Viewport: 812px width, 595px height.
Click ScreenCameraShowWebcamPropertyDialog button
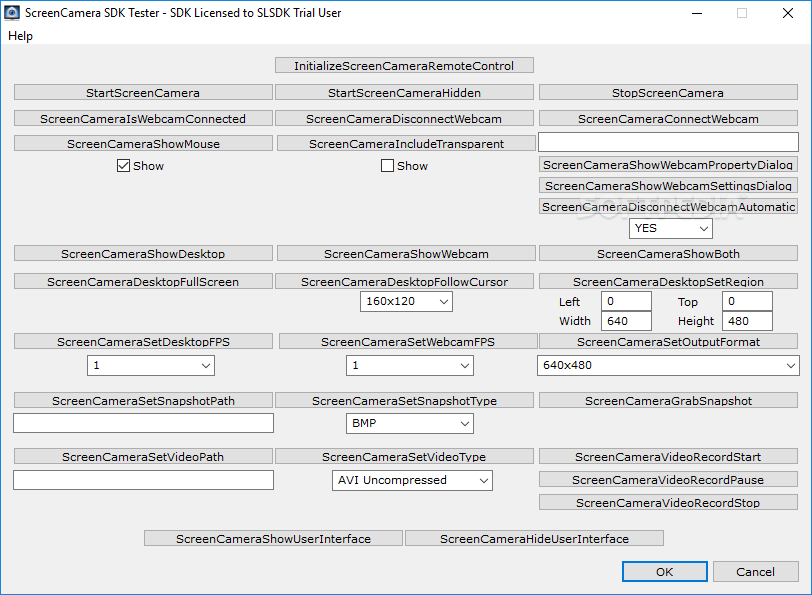click(x=668, y=164)
